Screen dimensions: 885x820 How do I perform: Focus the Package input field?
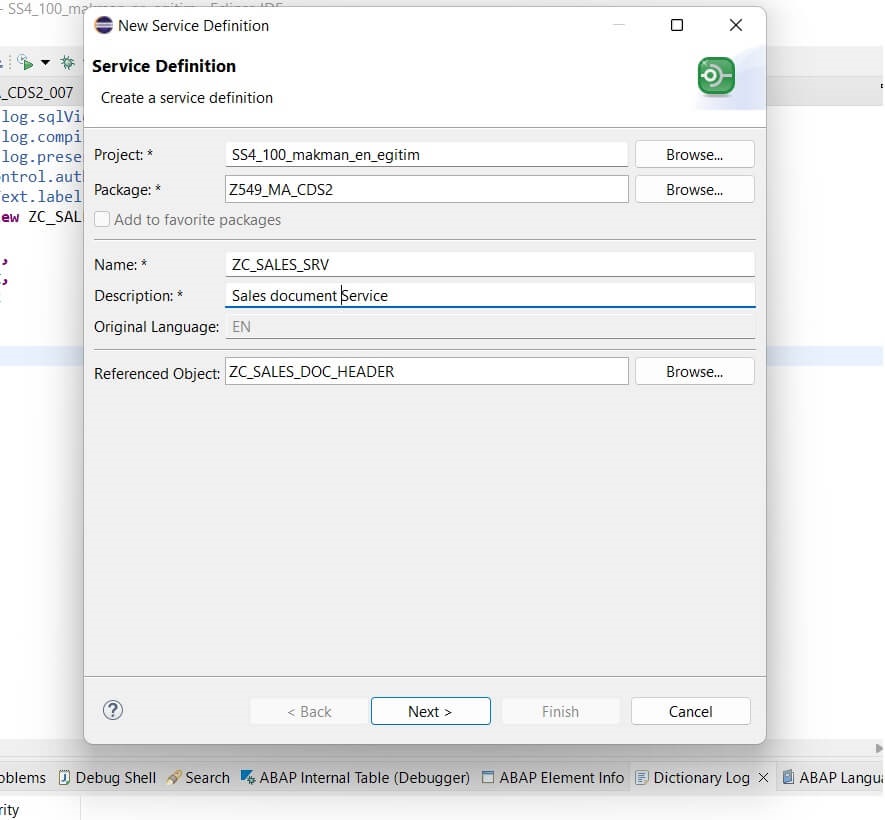426,190
